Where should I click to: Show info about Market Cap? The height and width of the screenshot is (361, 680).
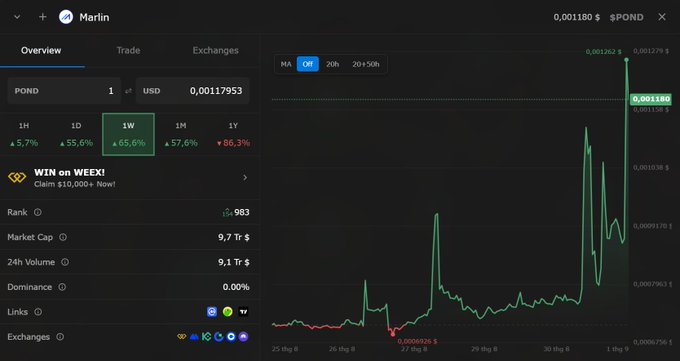[63, 237]
